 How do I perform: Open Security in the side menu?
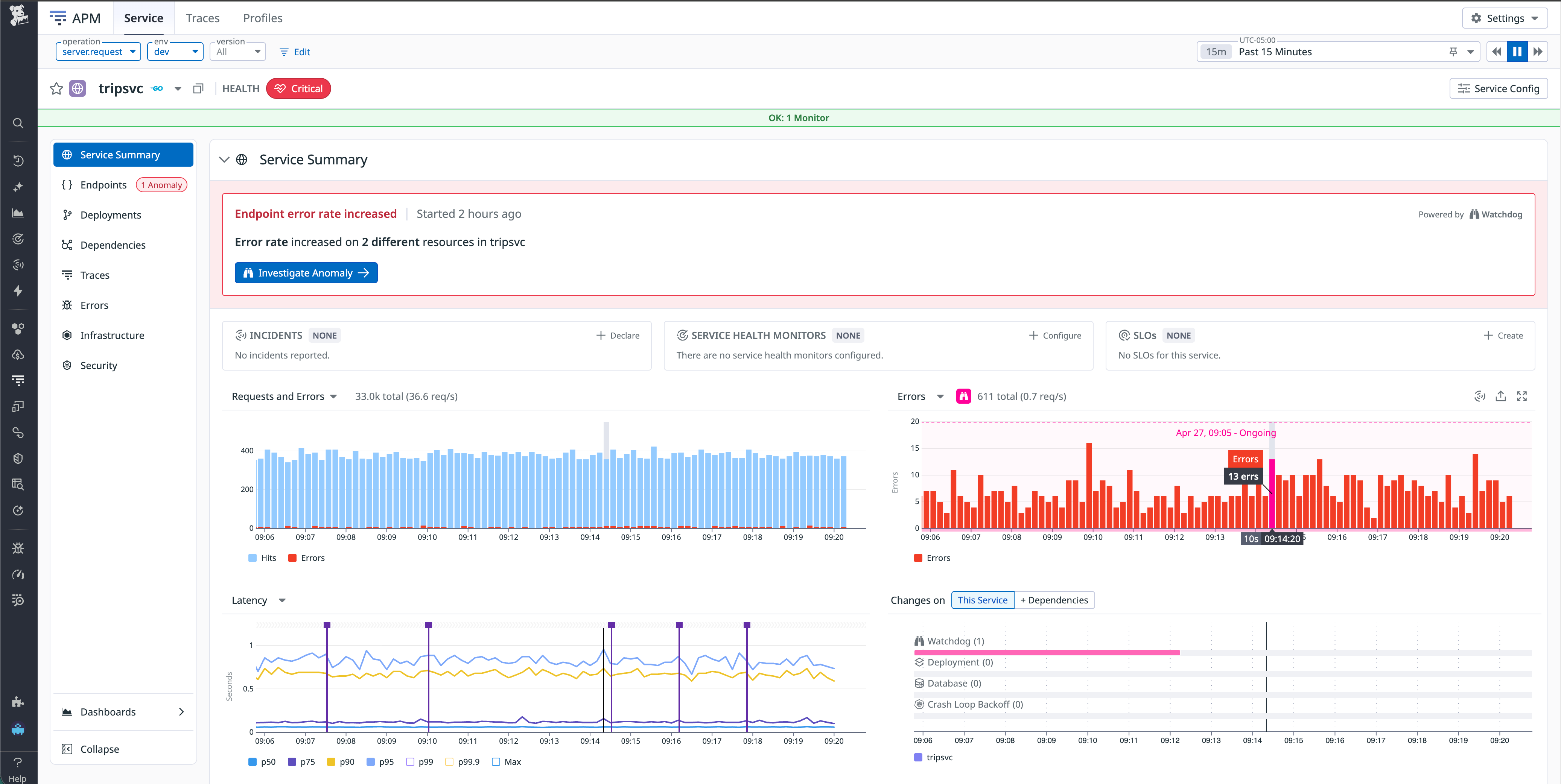click(123, 365)
